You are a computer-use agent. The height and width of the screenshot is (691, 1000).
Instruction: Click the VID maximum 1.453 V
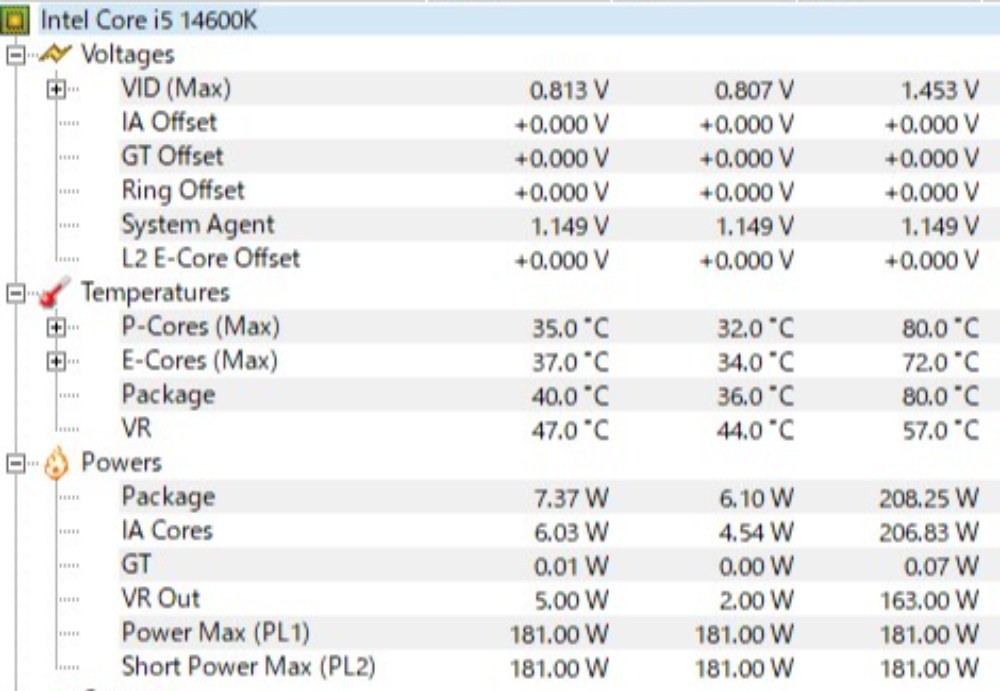(939, 90)
